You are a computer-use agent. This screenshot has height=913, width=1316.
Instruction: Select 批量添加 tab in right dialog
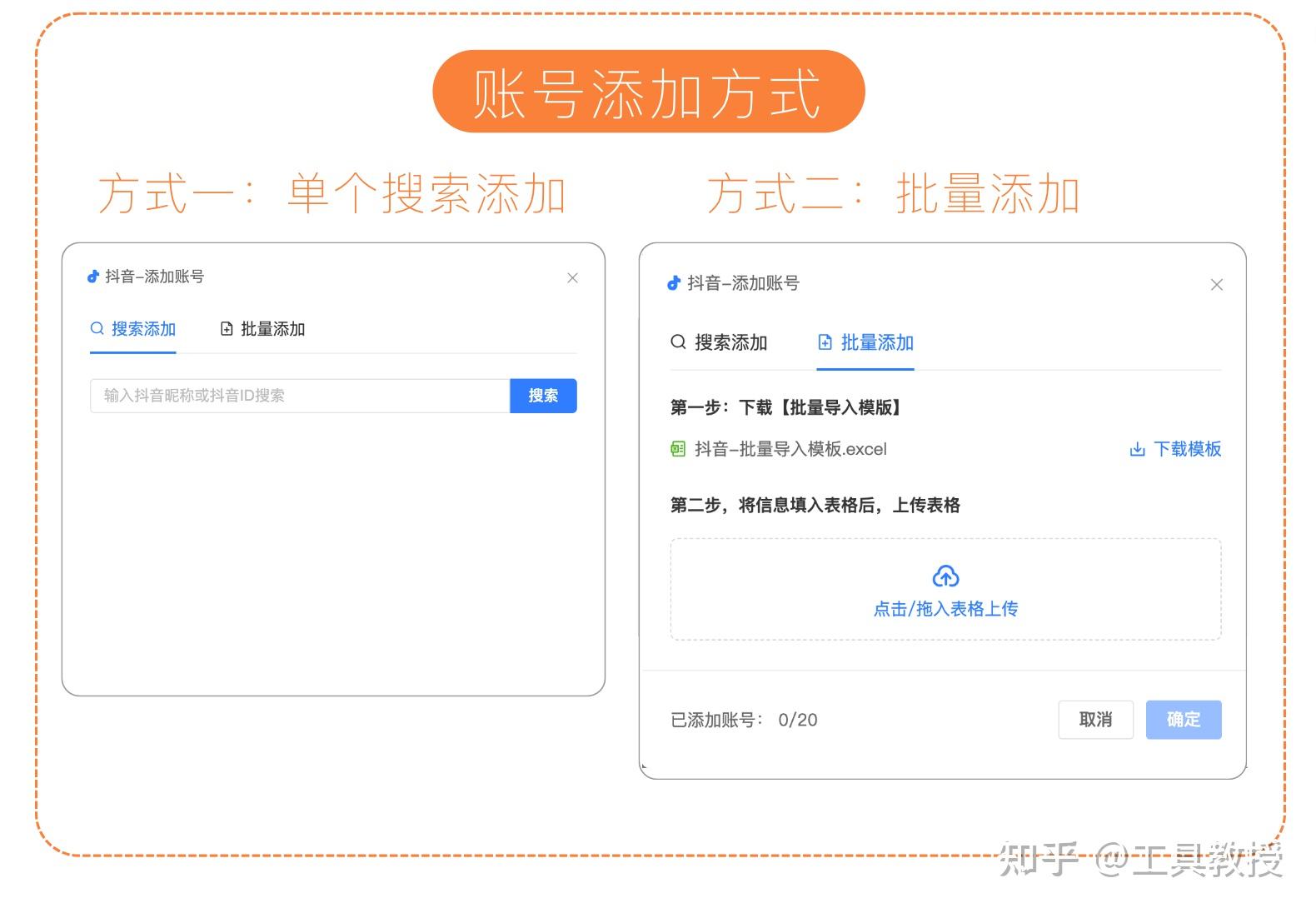click(865, 342)
